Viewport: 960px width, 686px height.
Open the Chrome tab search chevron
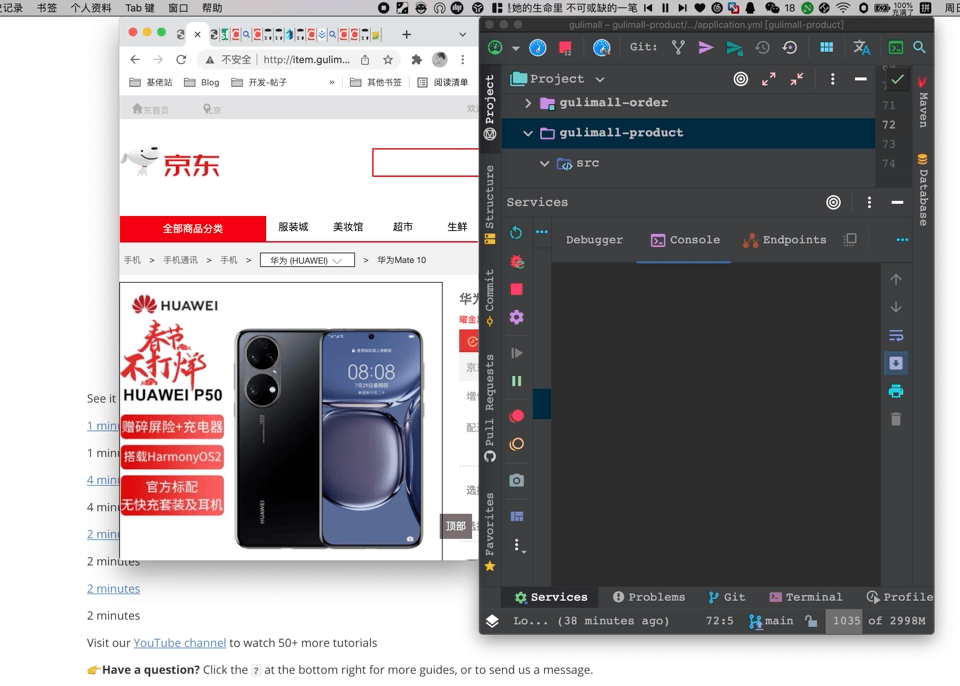click(462, 34)
